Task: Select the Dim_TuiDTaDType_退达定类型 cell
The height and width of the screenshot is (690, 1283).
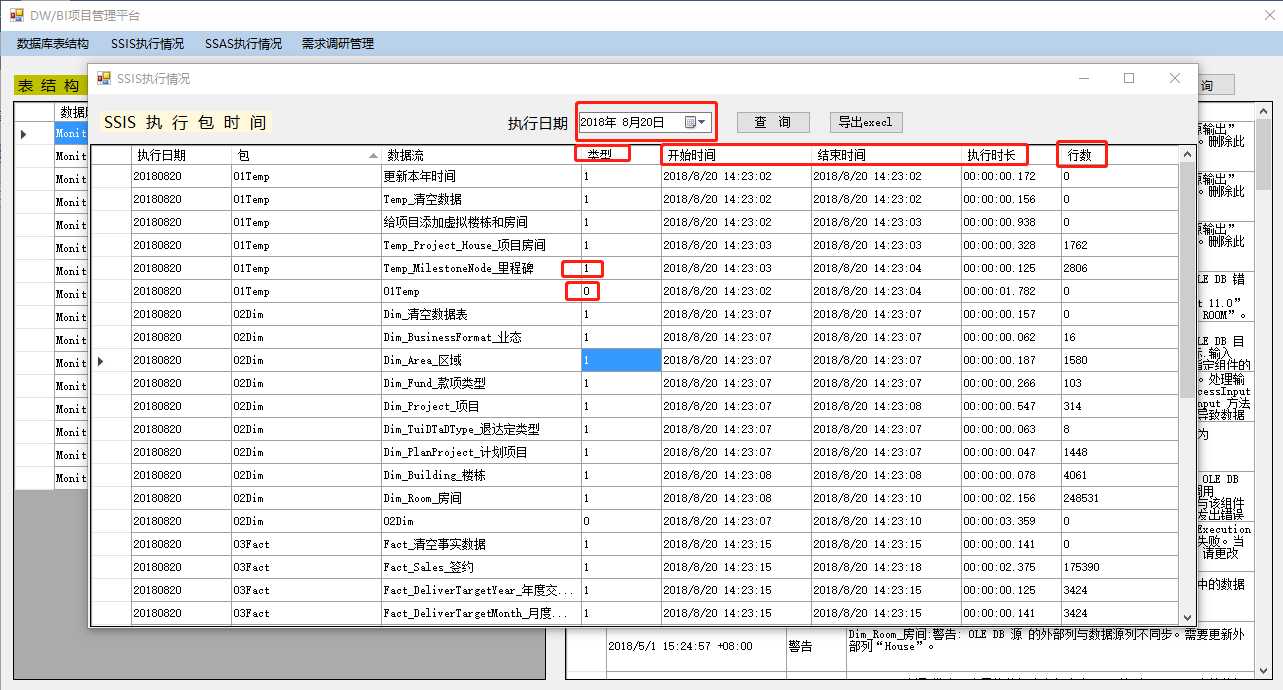Action: [x=481, y=429]
